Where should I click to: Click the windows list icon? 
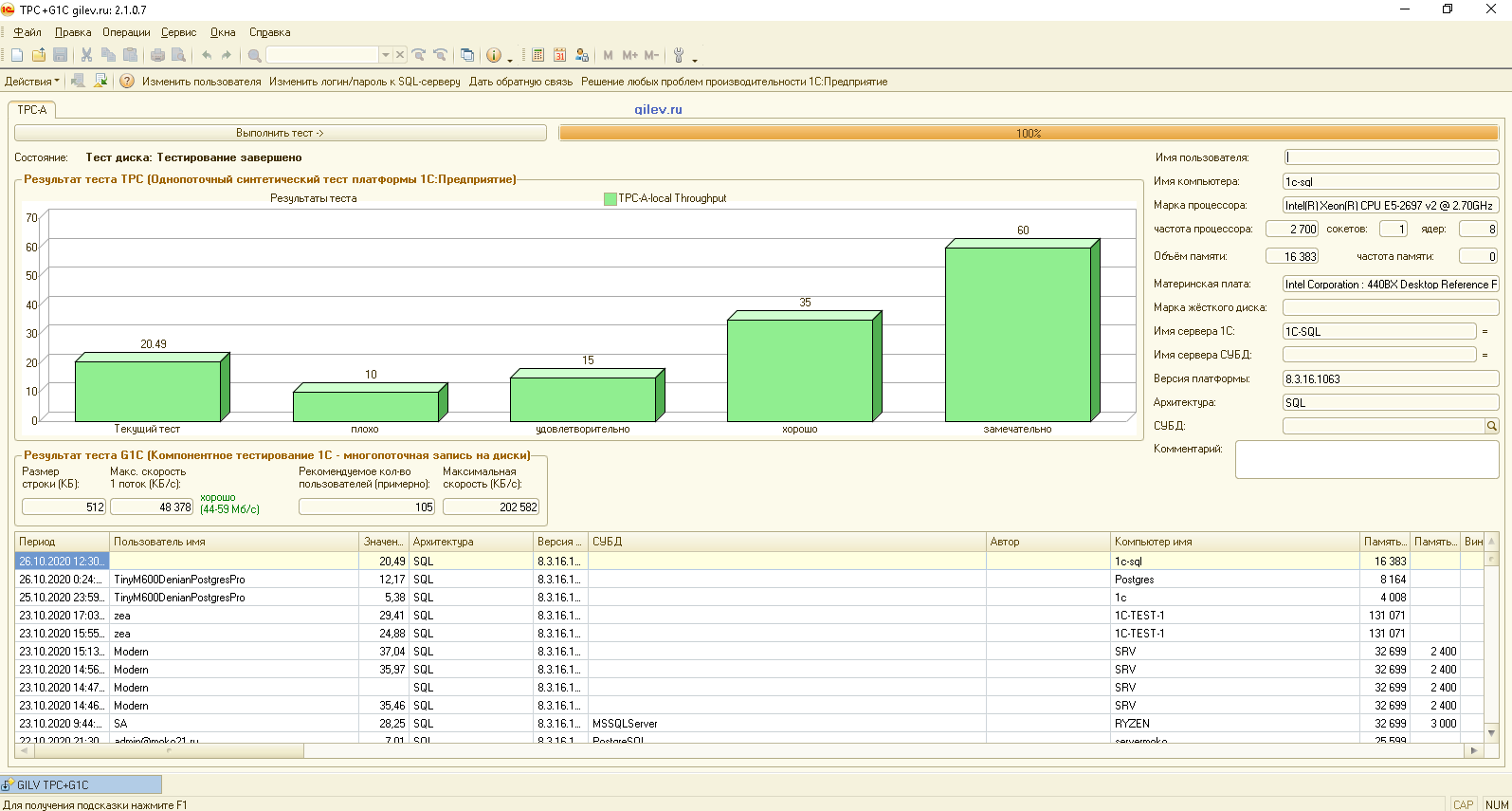click(x=466, y=55)
